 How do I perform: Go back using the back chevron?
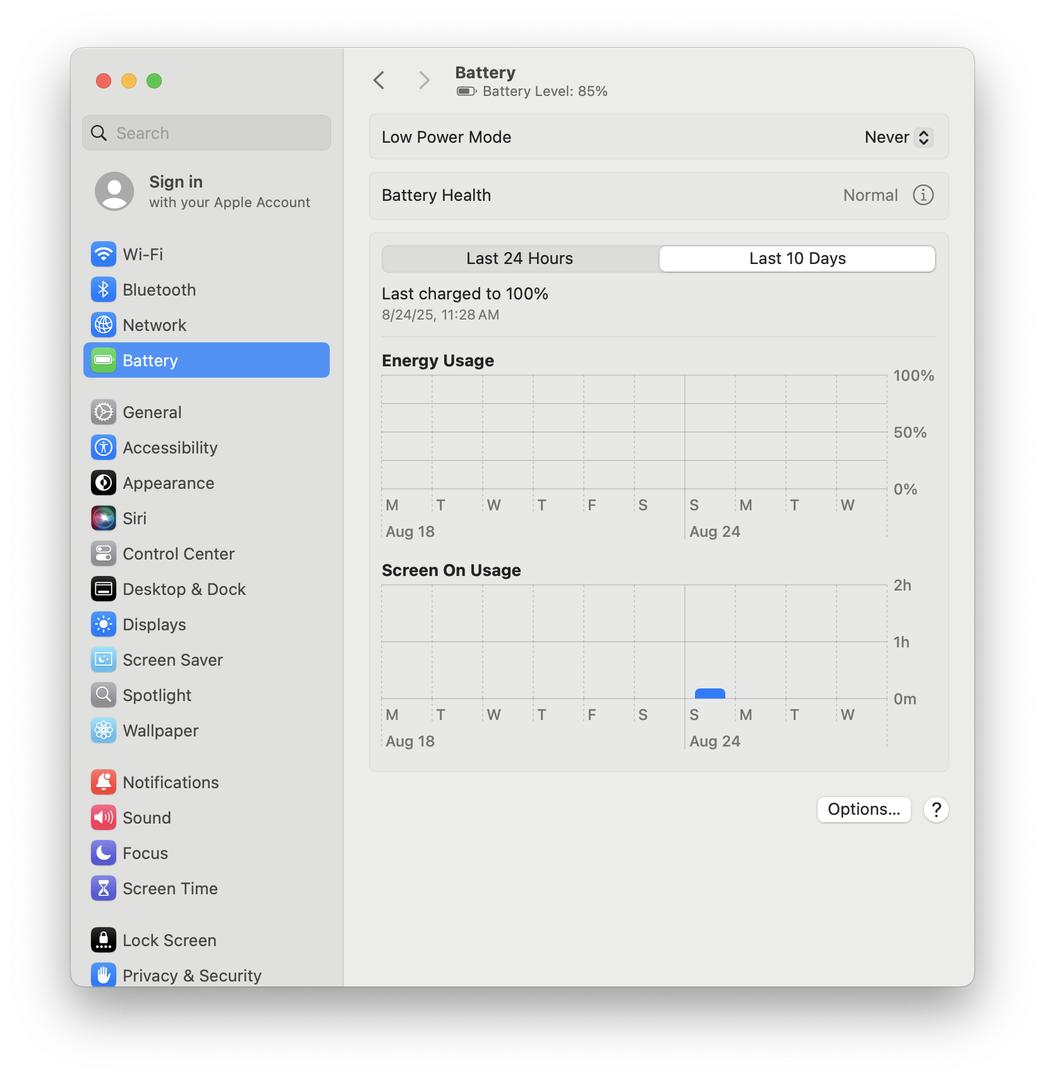coord(379,81)
